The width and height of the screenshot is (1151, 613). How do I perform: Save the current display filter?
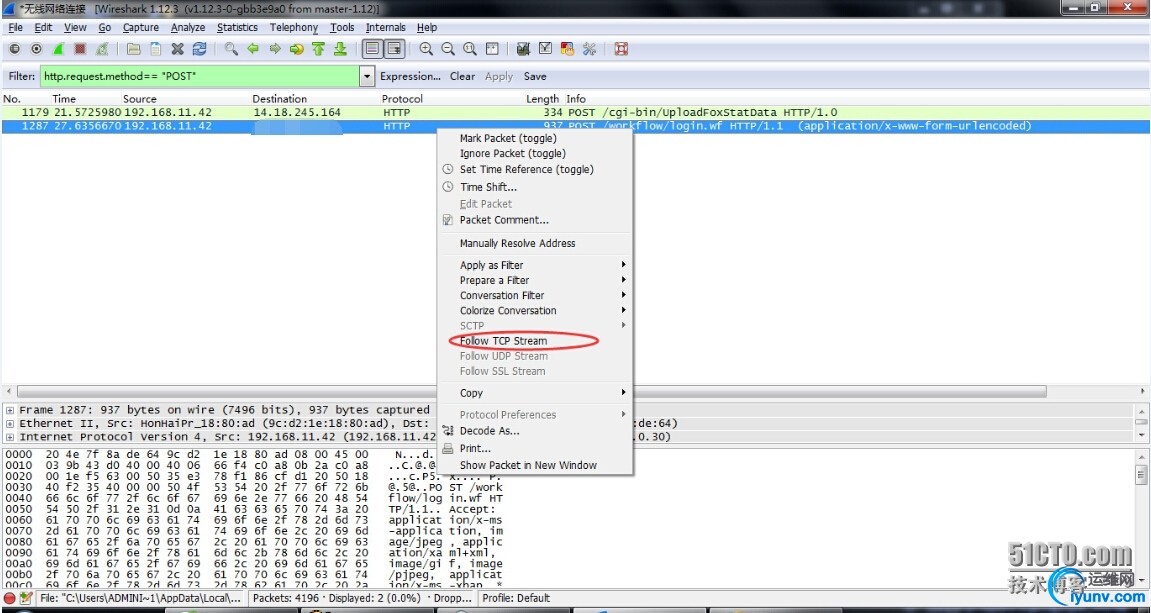pos(535,76)
